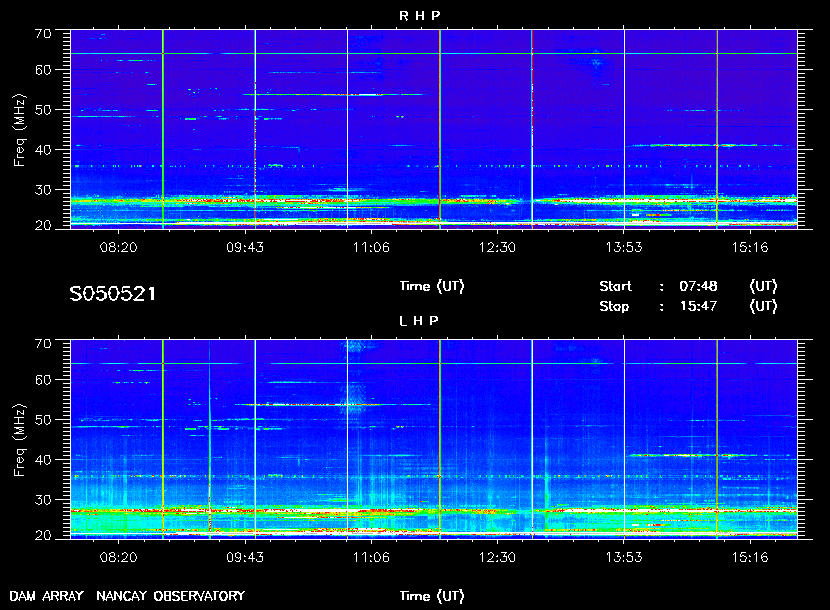
Task: Click the "Freq (MHz)" axis label of RHP plot
Action: click(20, 131)
